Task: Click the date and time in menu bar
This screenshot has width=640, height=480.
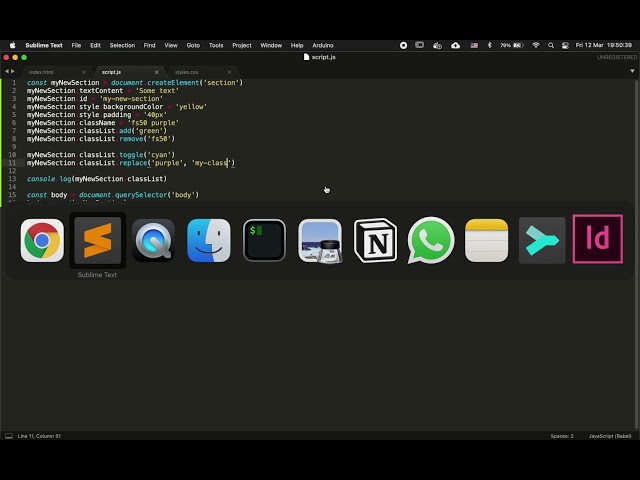Action: click(x=604, y=45)
